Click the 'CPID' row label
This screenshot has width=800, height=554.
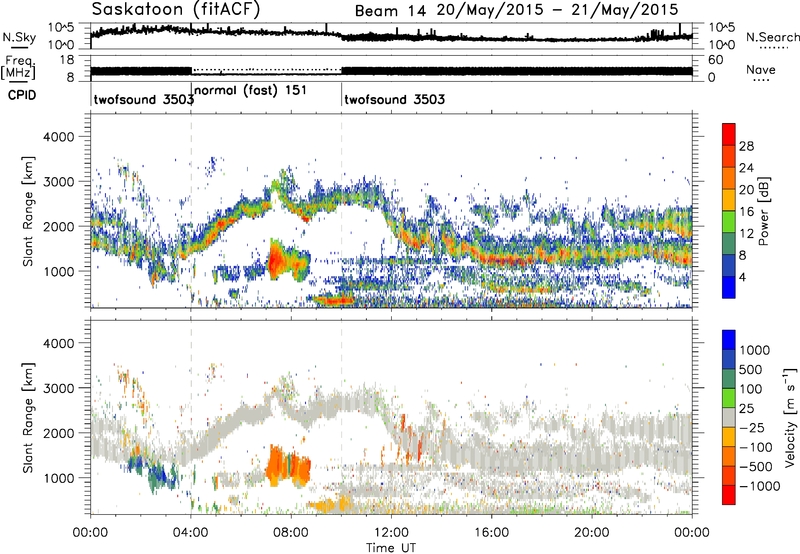(x=22, y=95)
